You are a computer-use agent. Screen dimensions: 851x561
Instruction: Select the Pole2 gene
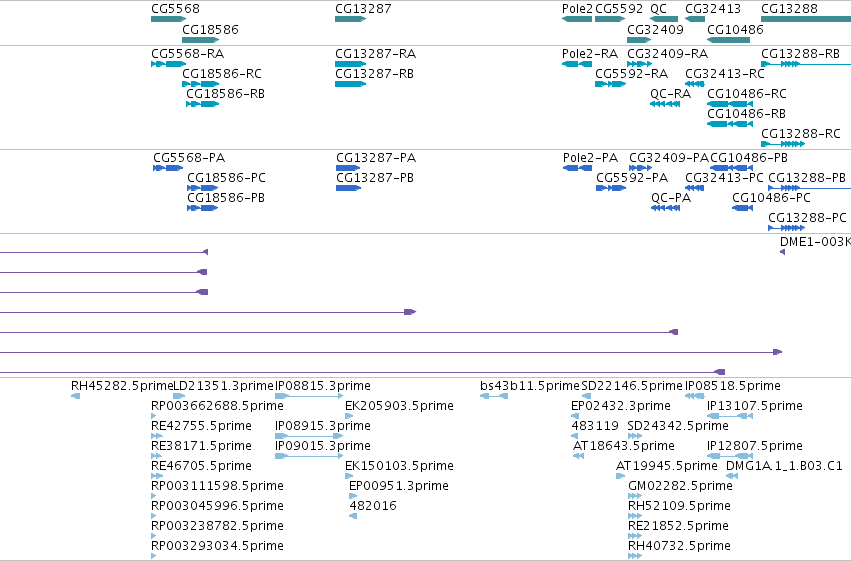(x=577, y=19)
